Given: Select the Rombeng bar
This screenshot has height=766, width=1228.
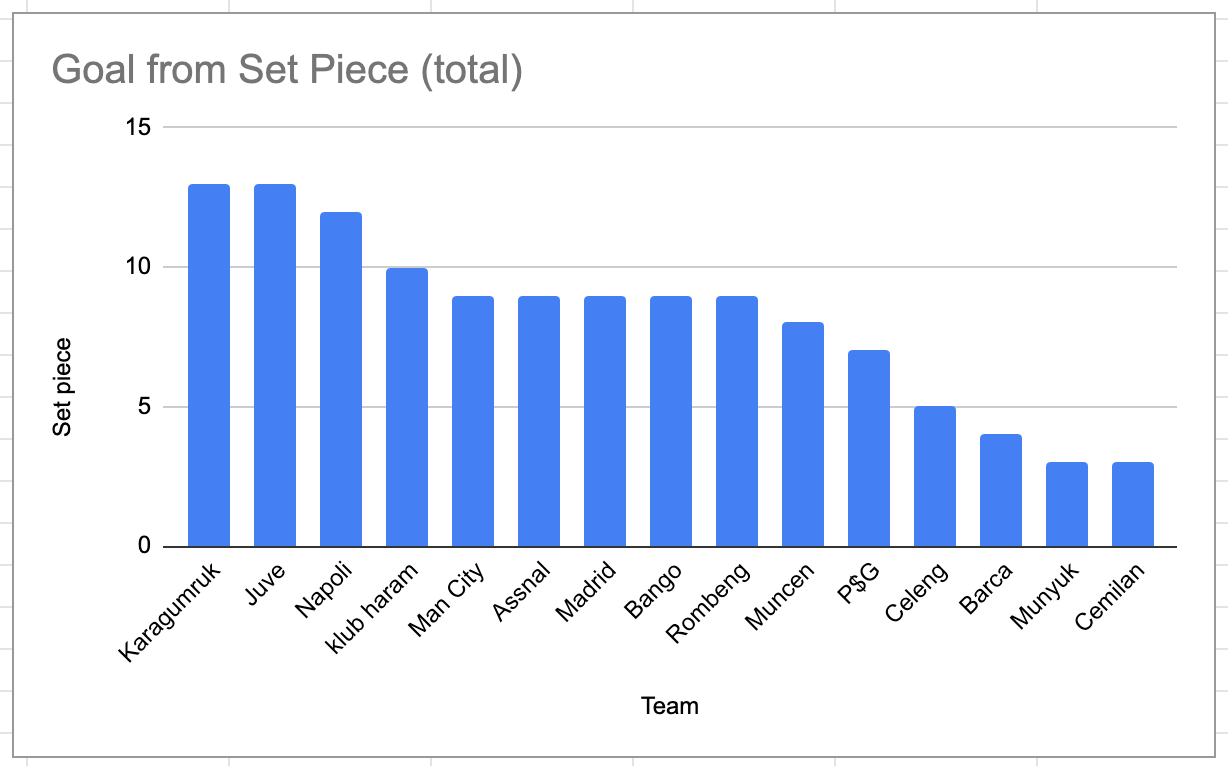Looking at the screenshot, I should click(737, 422).
